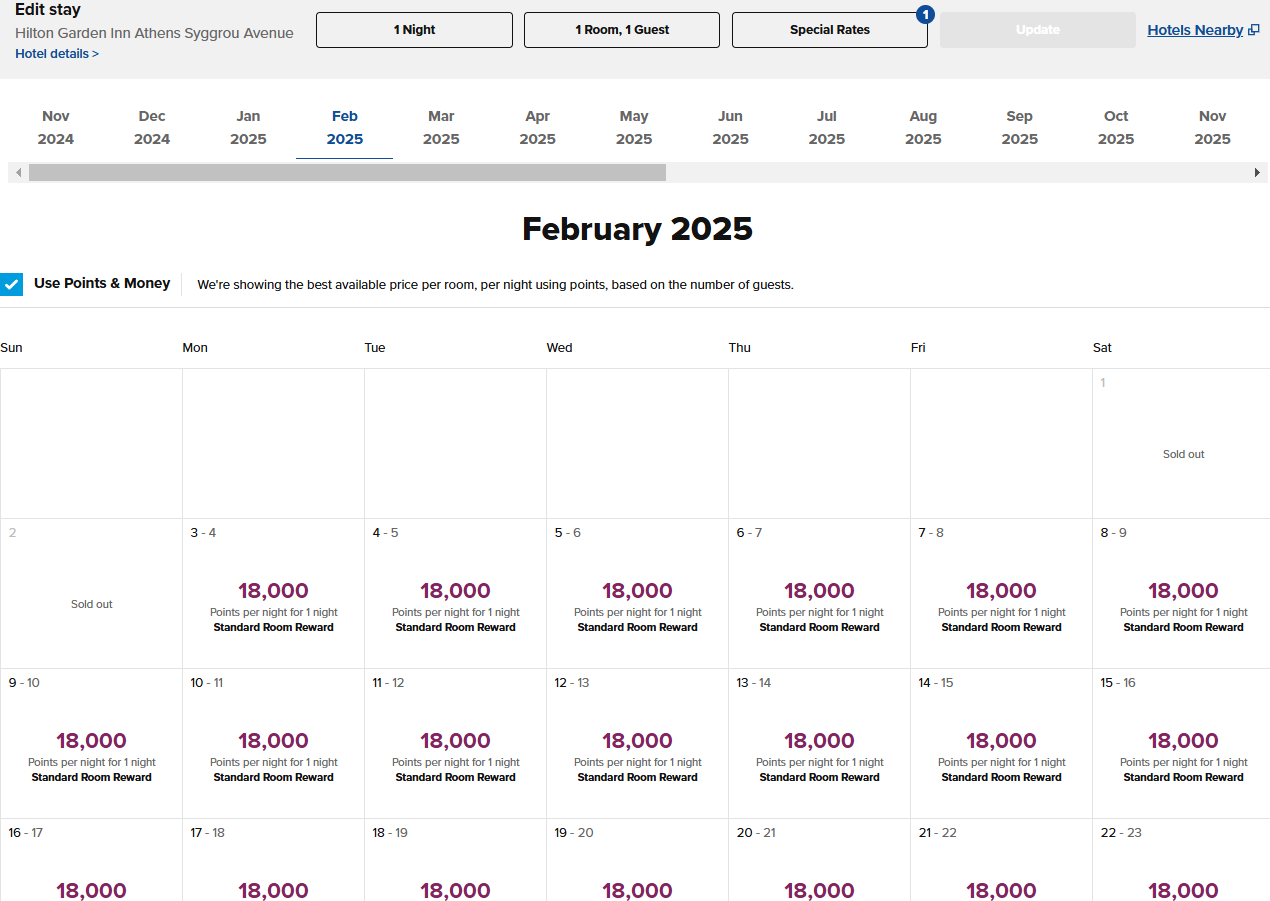Screen dimensions: 1270x901
Task: Open the Special Rates options
Action: [829, 30]
